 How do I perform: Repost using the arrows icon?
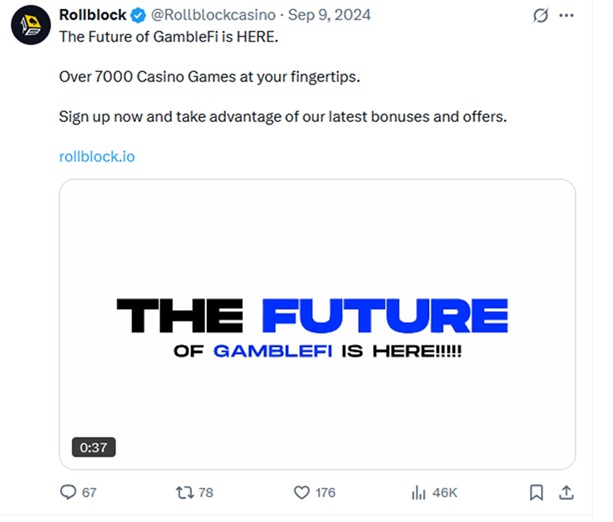(184, 492)
